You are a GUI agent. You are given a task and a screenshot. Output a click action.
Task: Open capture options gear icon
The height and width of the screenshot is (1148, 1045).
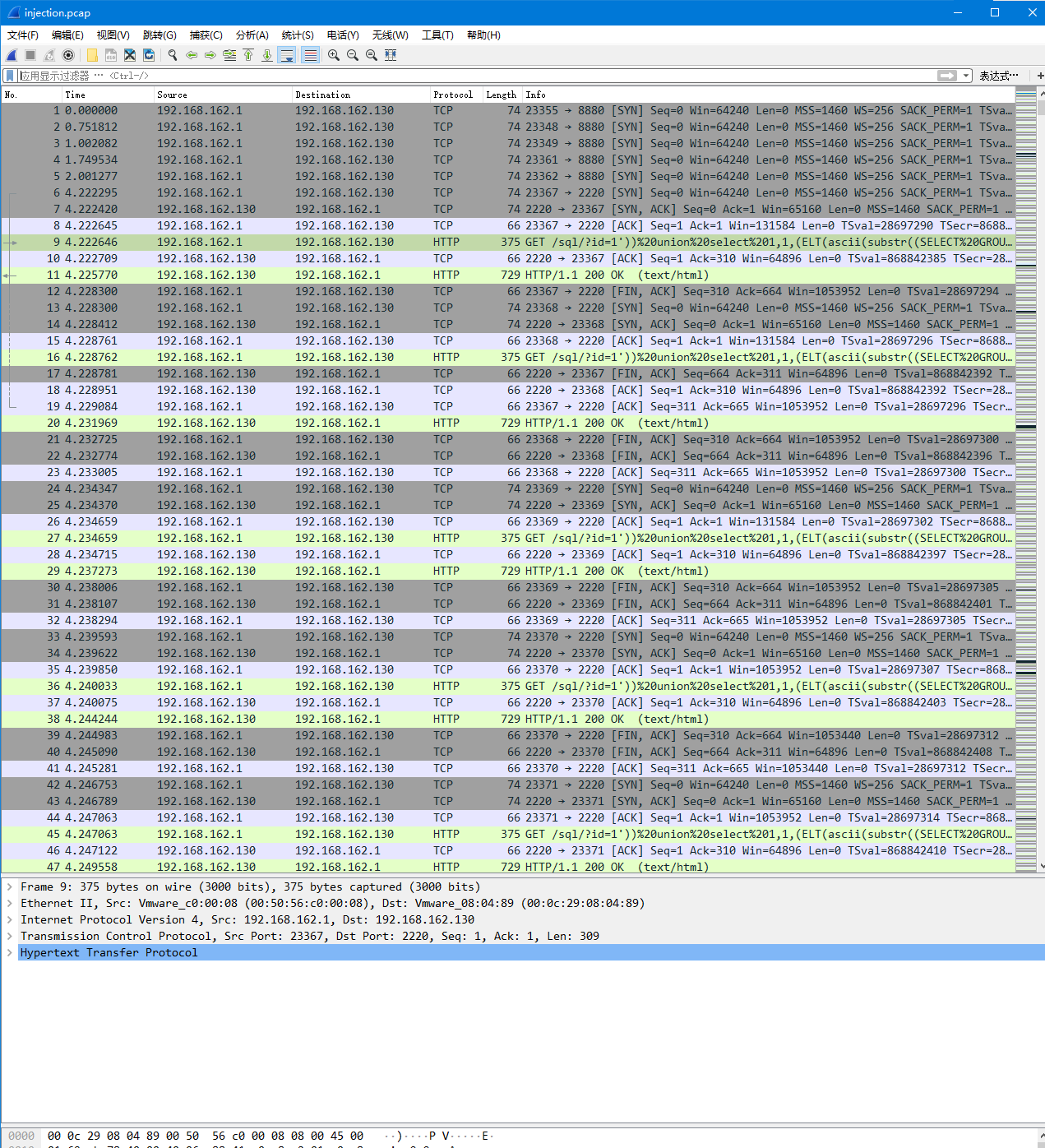(68, 55)
